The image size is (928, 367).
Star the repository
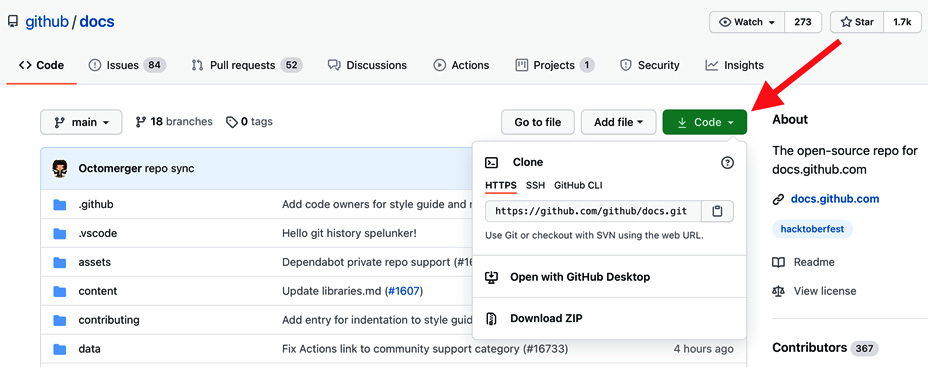click(857, 22)
